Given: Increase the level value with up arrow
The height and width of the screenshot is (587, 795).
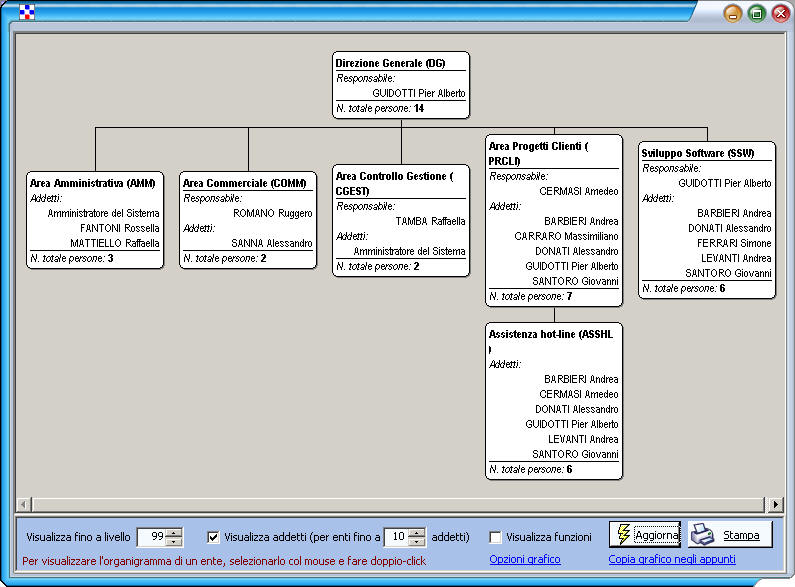Looking at the screenshot, I should [175, 532].
